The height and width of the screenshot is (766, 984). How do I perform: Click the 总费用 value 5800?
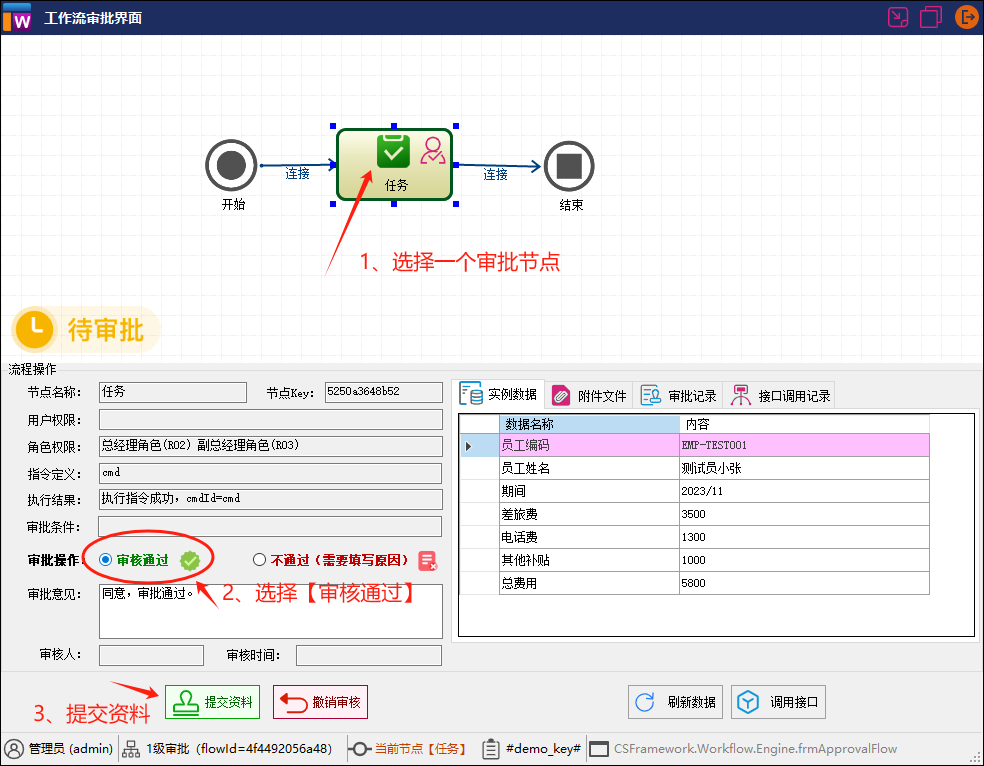[x=804, y=583]
